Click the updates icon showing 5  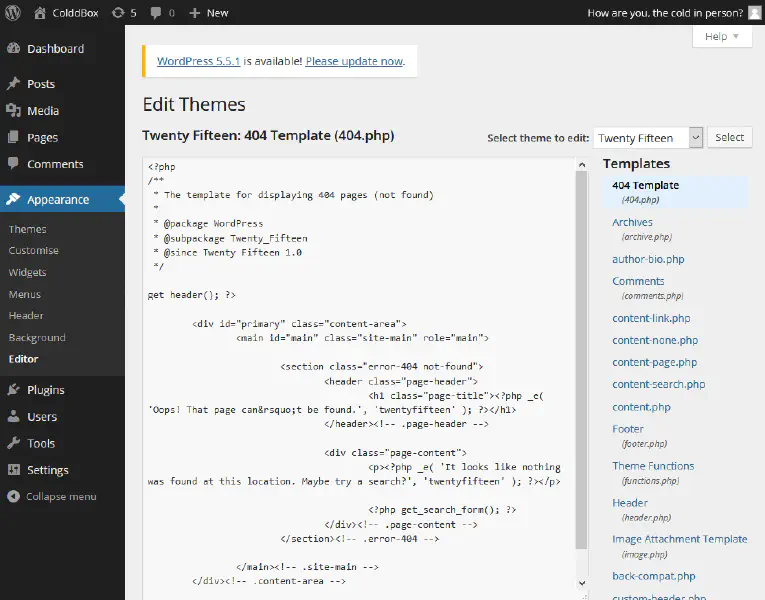pyautogui.click(x=118, y=13)
